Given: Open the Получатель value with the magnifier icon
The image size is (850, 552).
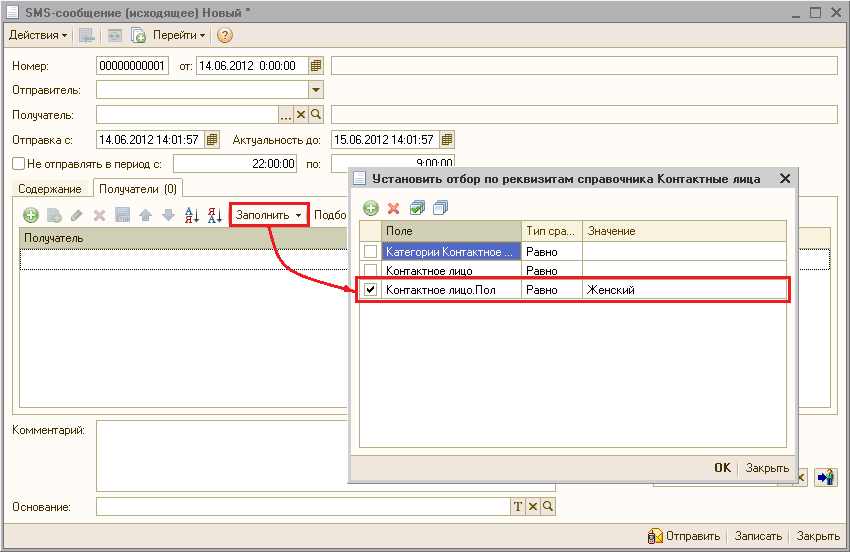Looking at the screenshot, I should (x=316, y=114).
